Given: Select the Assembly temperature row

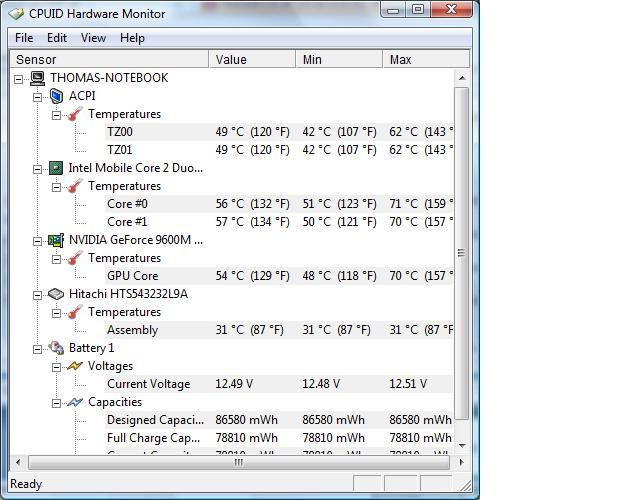Looking at the screenshot, I should [x=278, y=330].
